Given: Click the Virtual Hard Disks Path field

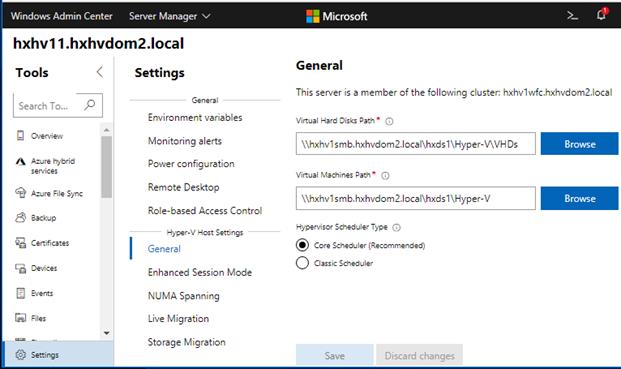Looking at the screenshot, I should click(415, 144).
